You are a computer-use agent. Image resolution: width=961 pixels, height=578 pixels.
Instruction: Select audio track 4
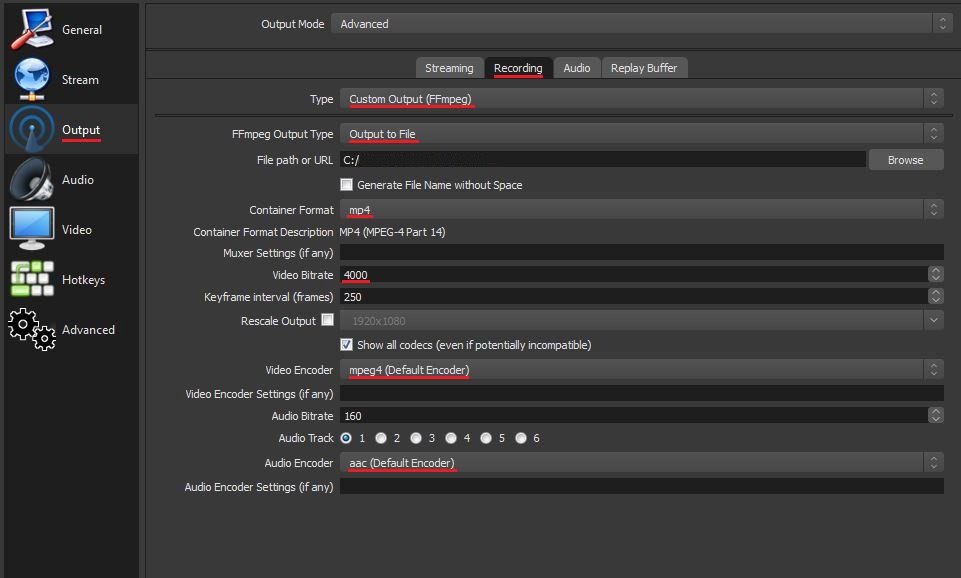pos(451,438)
